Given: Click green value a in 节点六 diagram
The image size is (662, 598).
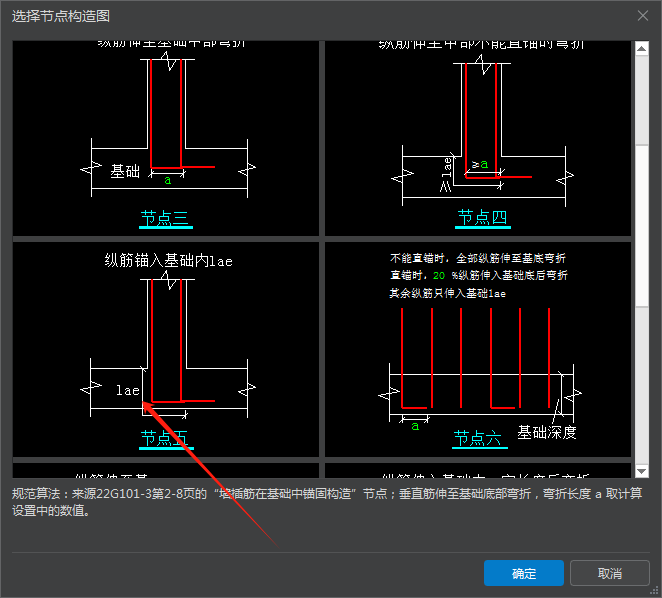Looking at the screenshot, I should tap(415, 426).
